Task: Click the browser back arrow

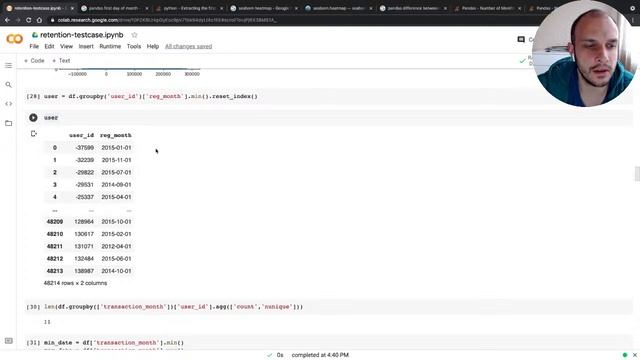Action: pyautogui.click(x=7, y=20)
